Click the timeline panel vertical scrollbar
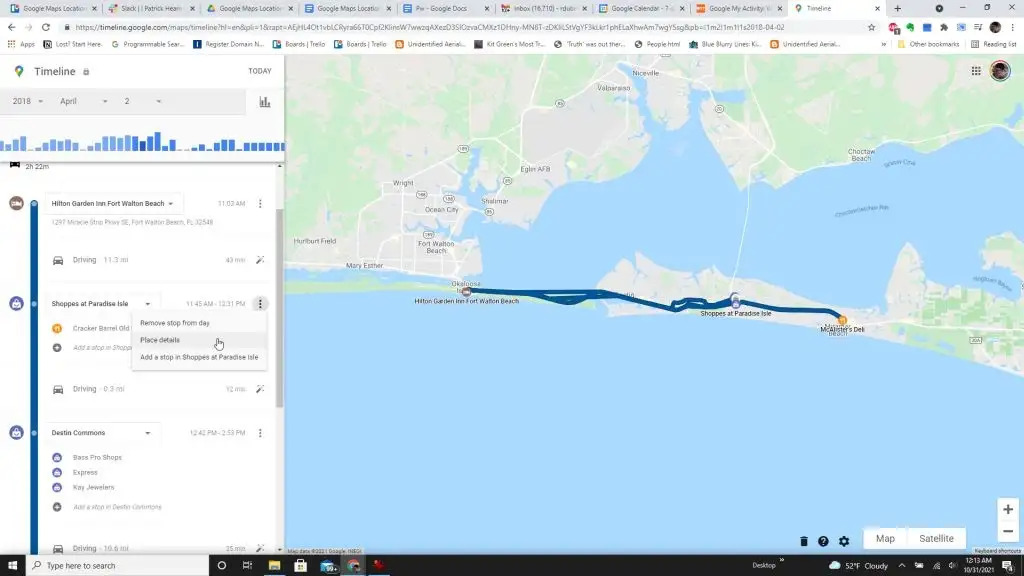Screen dimensions: 1024x576 pyautogui.click(x=280, y=307)
